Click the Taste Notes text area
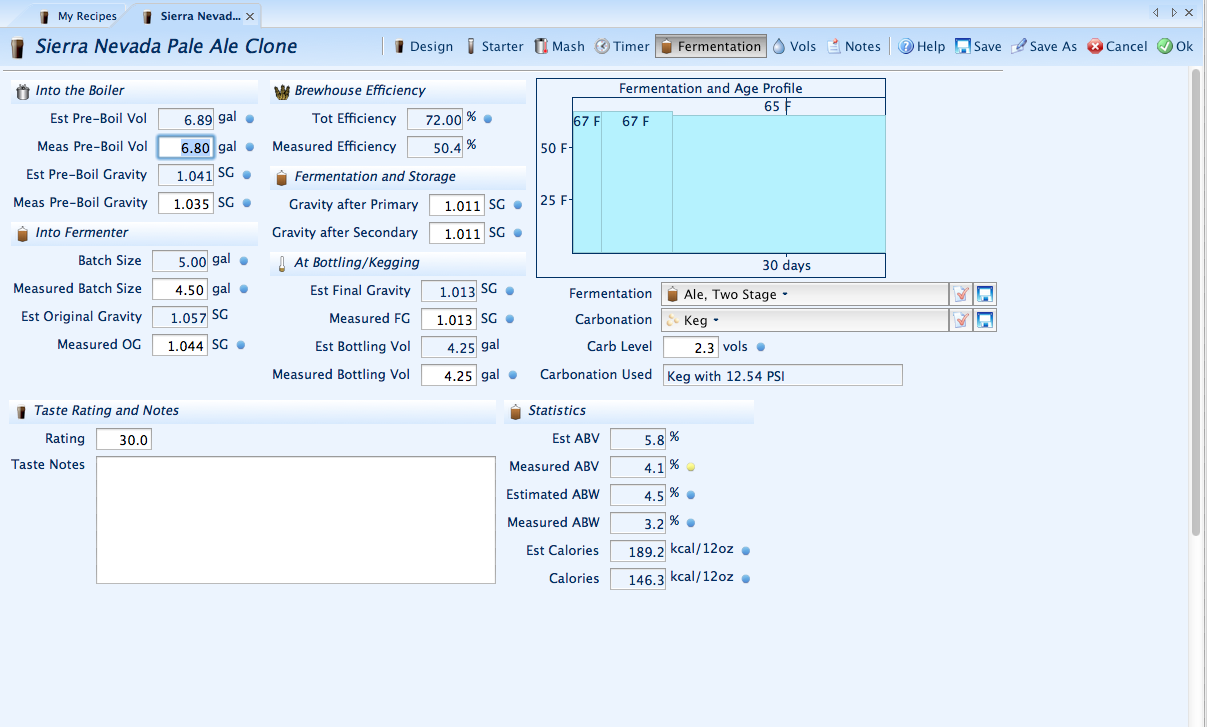Image resolution: width=1207 pixels, height=727 pixels. (296, 520)
